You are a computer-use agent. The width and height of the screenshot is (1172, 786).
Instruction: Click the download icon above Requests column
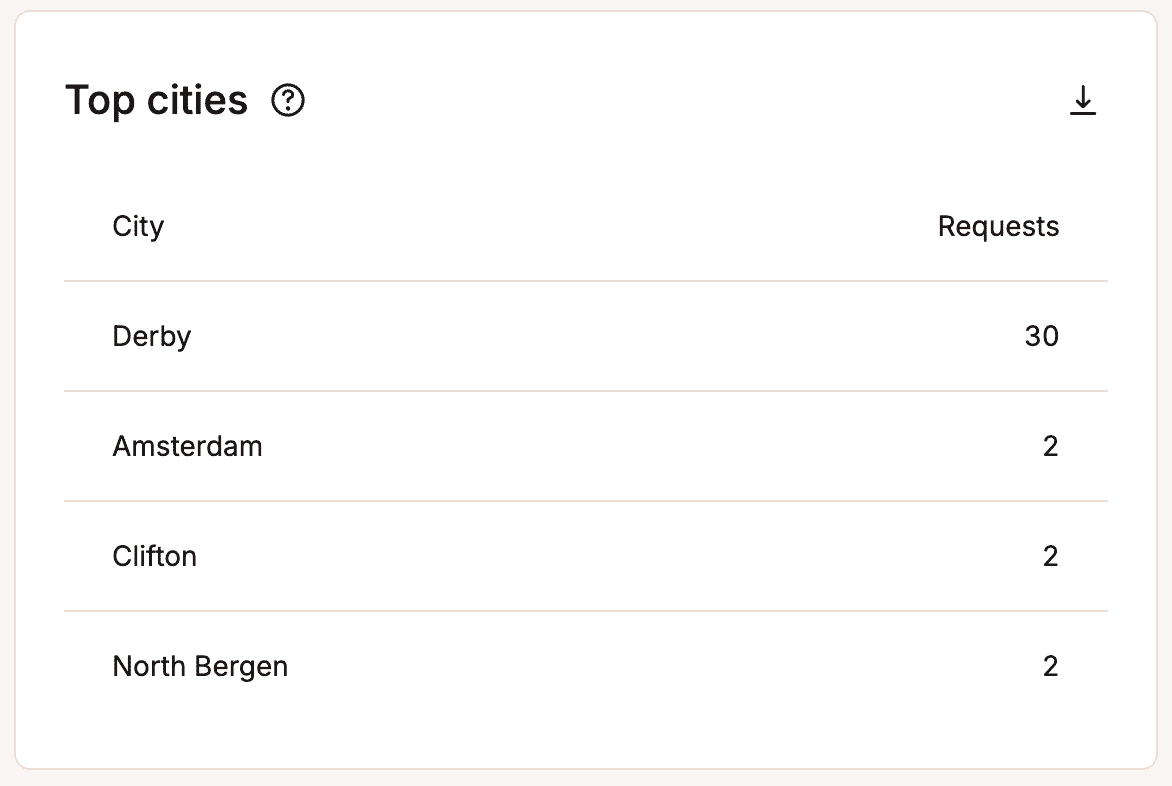1083,100
